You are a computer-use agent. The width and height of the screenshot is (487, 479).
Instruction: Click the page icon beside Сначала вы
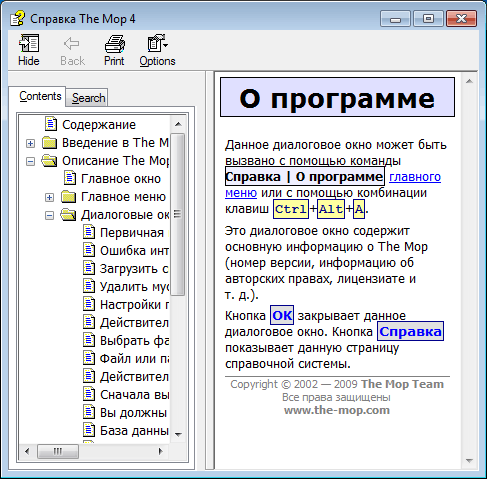pyautogui.click(x=89, y=394)
